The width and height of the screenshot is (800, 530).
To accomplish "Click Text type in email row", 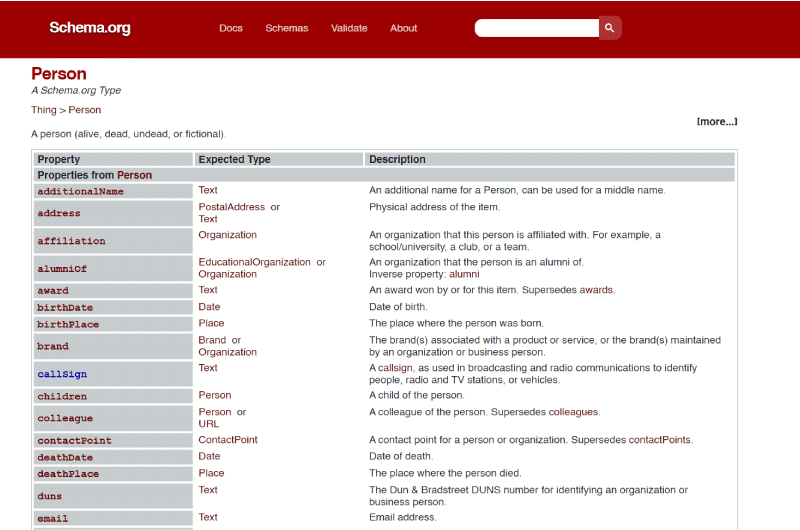I will pyautogui.click(x=208, y=517).
